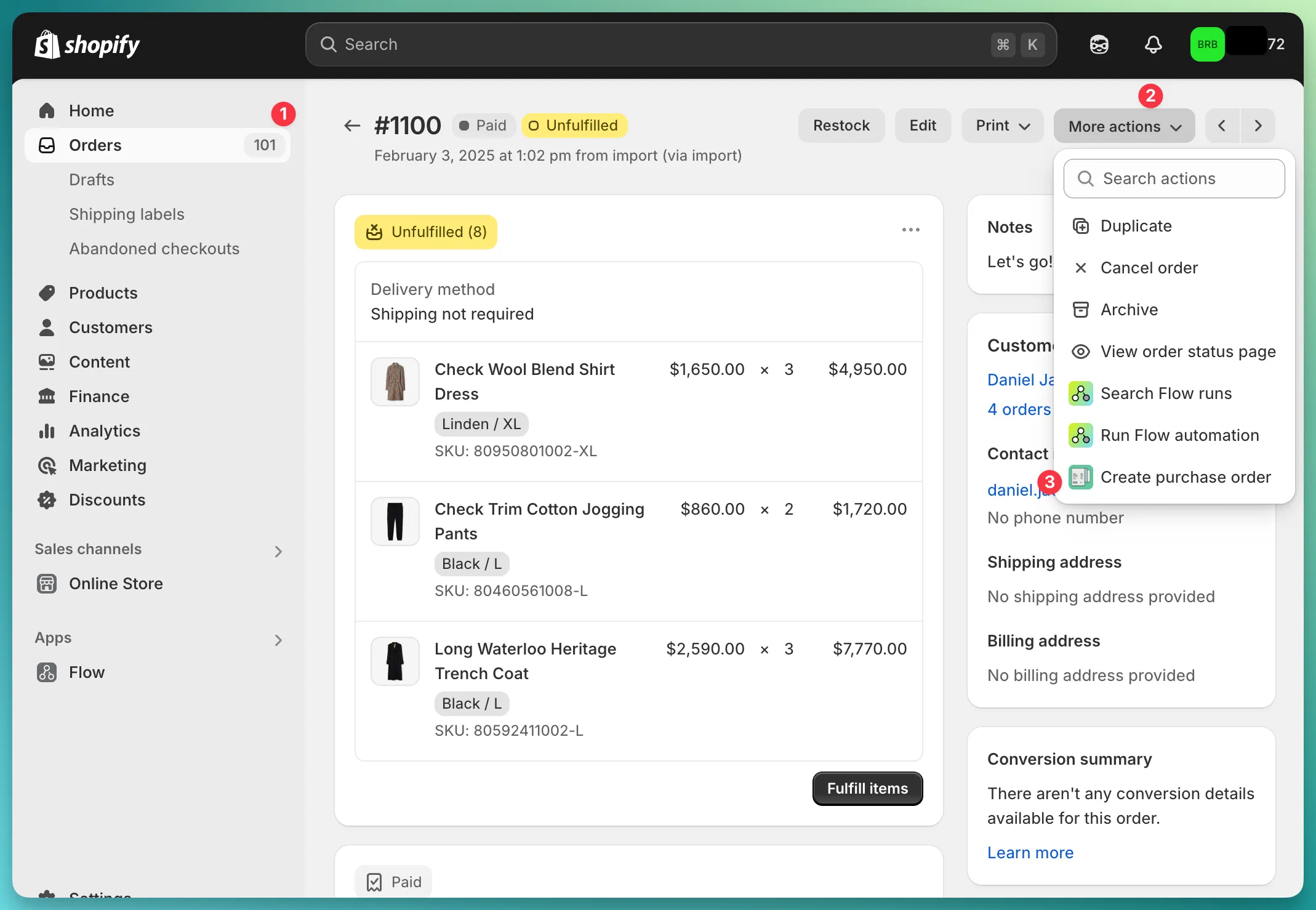
Task: Click the magnifier icon in the top Search bar
Action: pos(329,44)
